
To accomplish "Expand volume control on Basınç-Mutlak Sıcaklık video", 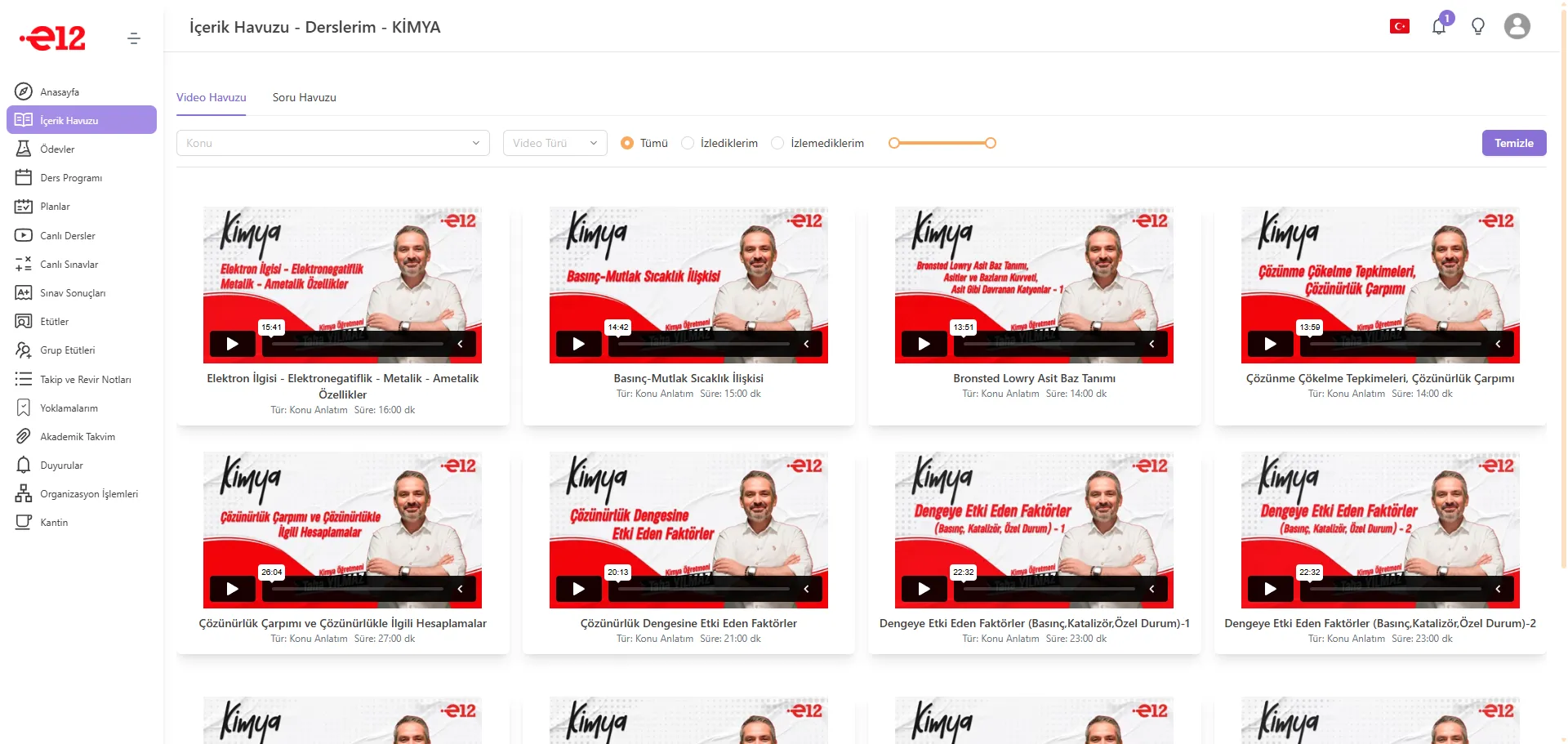I will (806, 344).
